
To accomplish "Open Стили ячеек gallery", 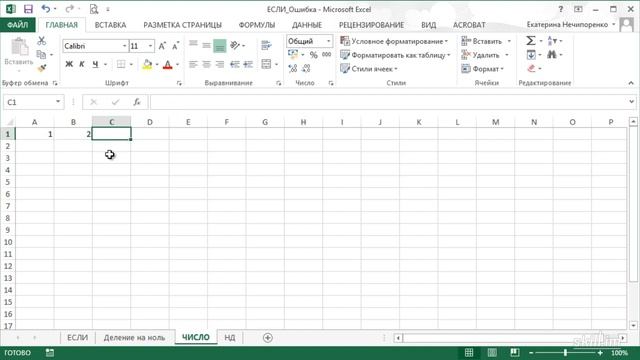I will pos(369,69).
